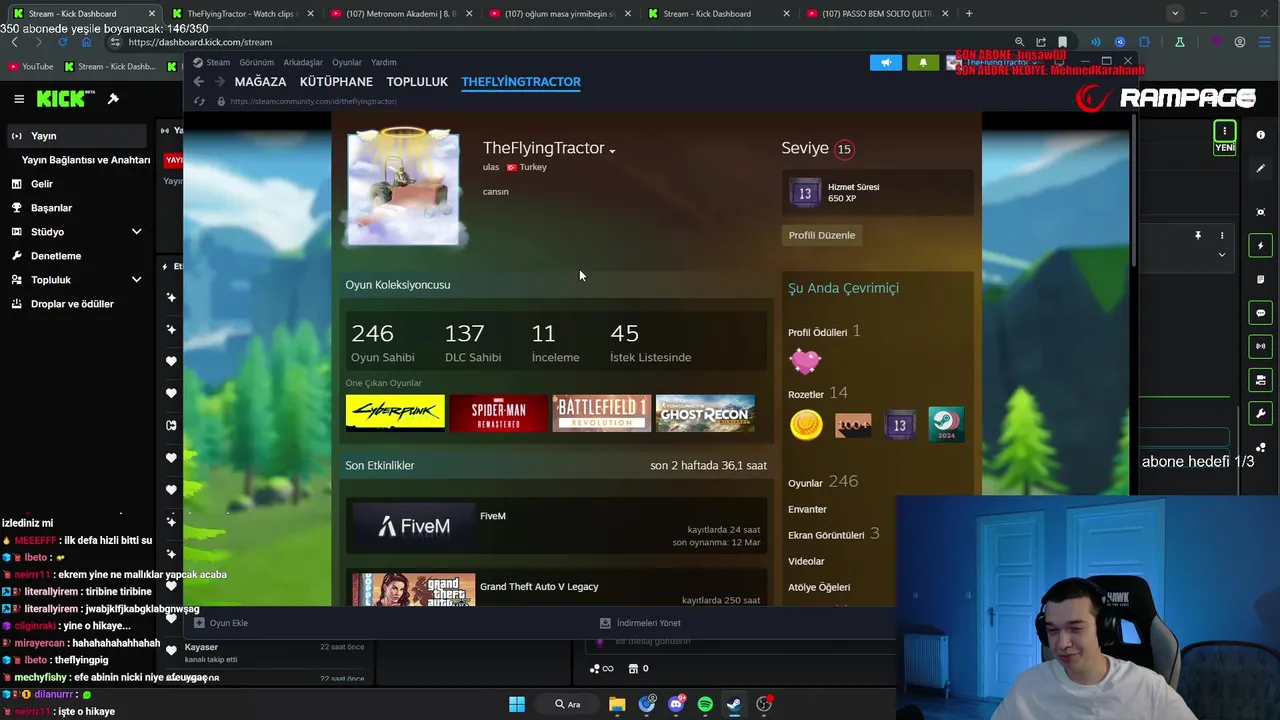Open Discord from the taskbar
The width and height of the screenshot is (1280, 720).
coord(676,704)
